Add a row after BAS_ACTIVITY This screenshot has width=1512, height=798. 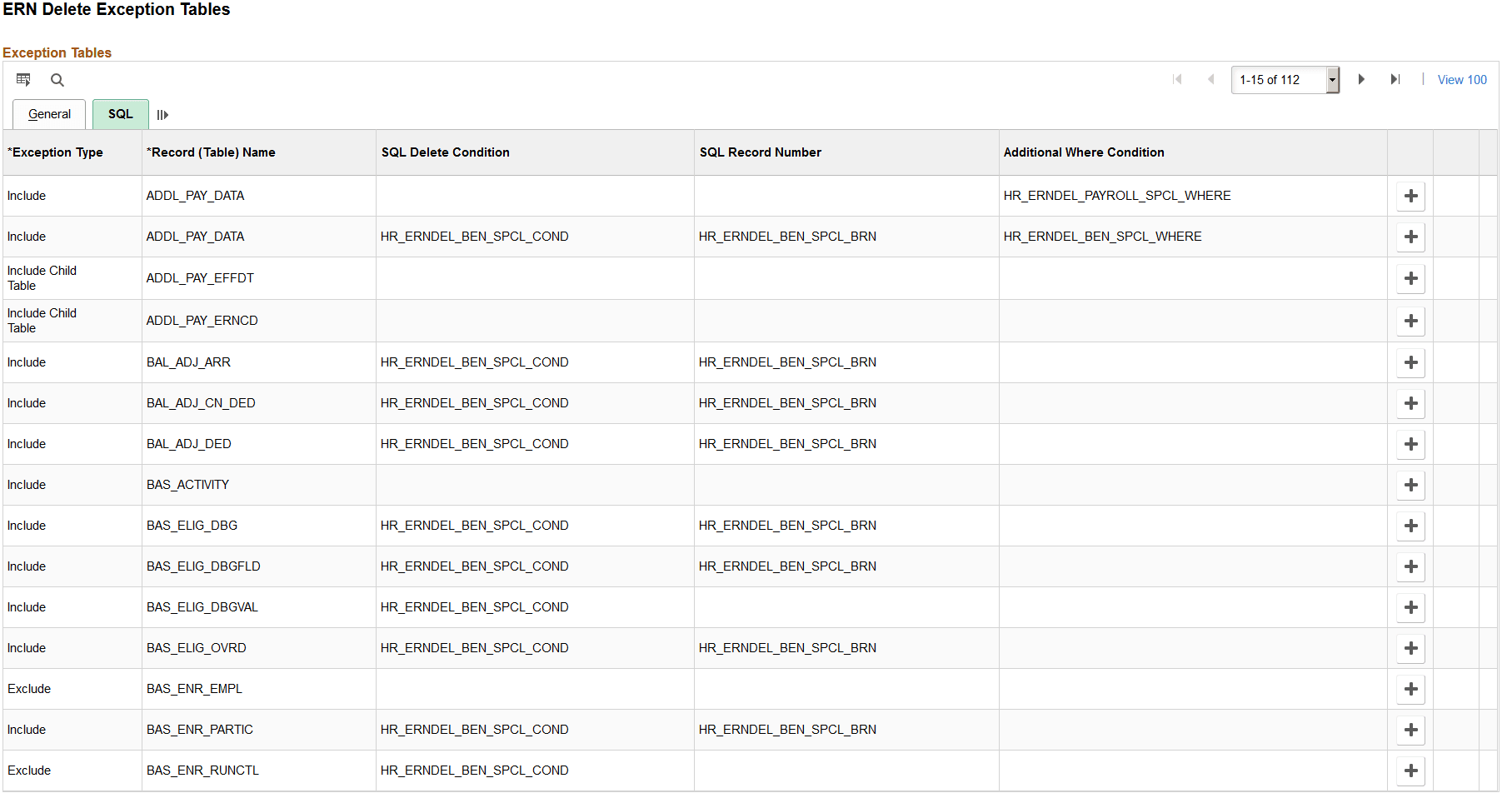tap(1410, 484)
